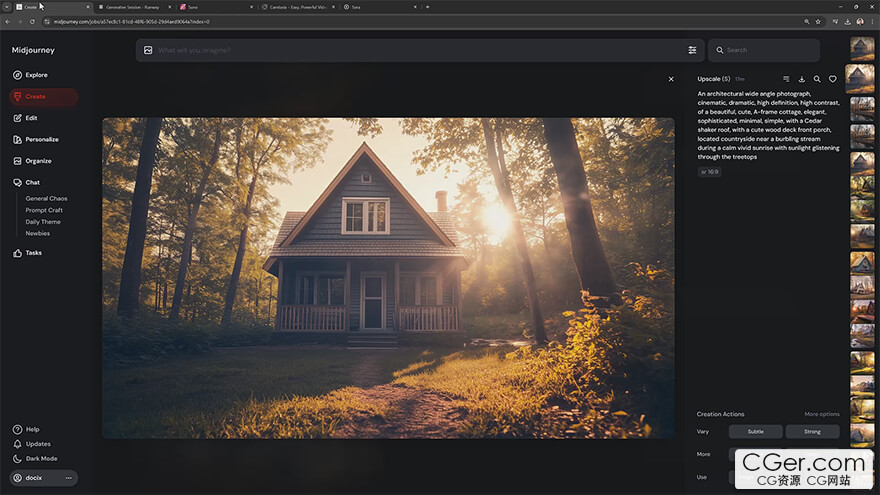Viewport: 880px width, 495px height.
Task: Close the image preview with the X
Action: tap(671, 79)
